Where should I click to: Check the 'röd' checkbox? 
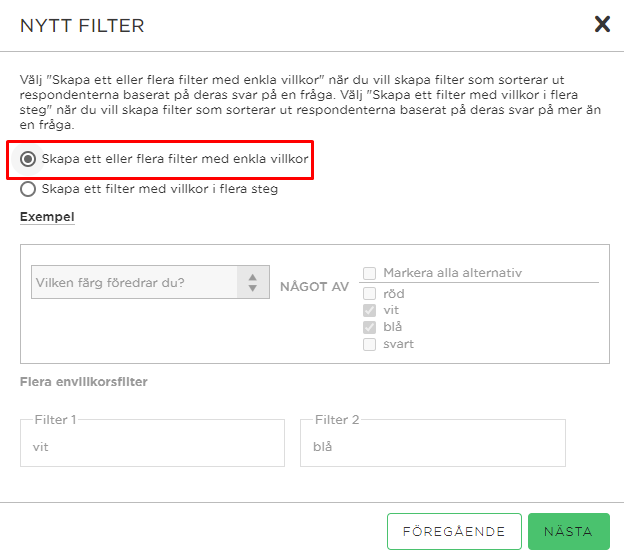click(369, 294)
